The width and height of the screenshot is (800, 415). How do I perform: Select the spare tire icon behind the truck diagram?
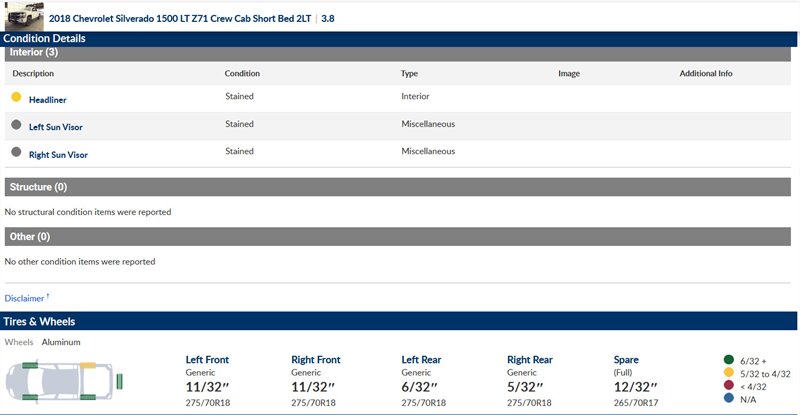tap(119, 381)
